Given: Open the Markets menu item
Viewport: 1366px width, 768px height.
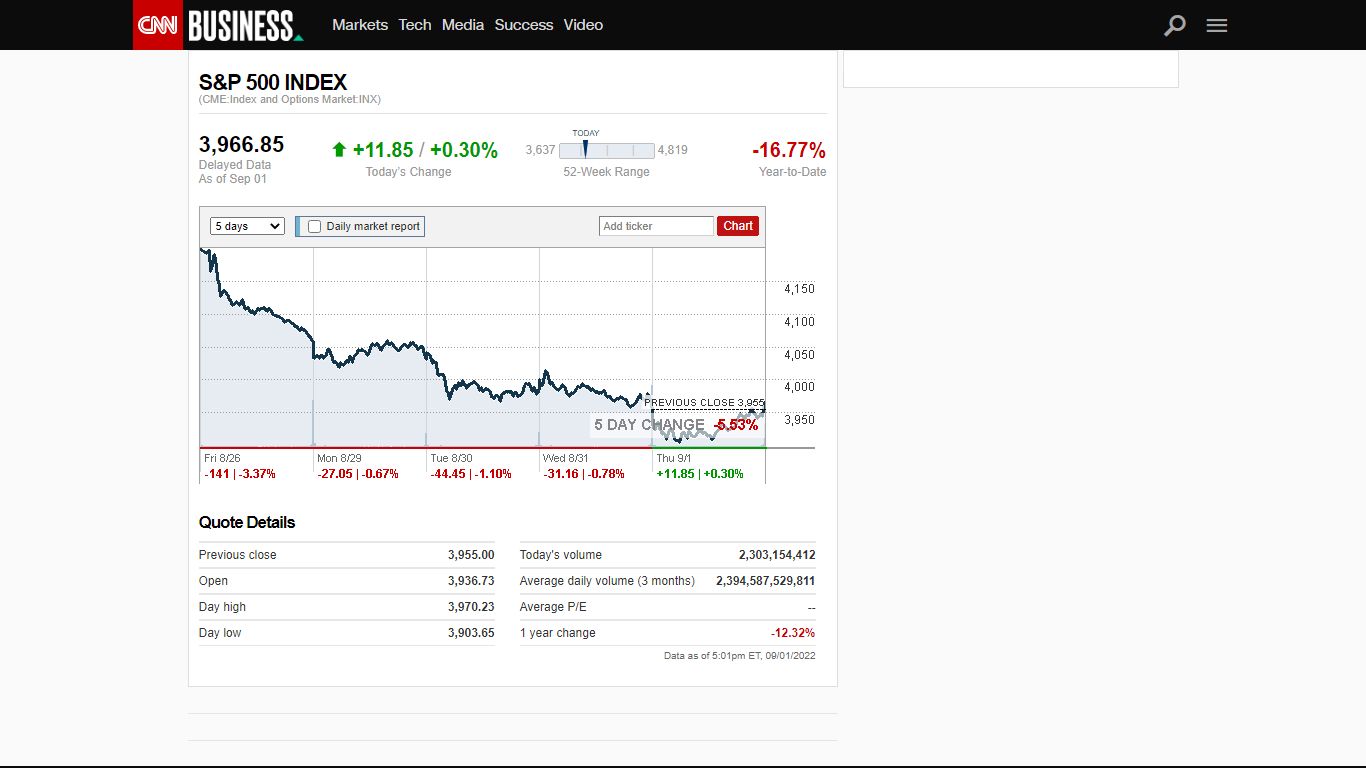Looking at the screenshot, I should coord(360,25).
